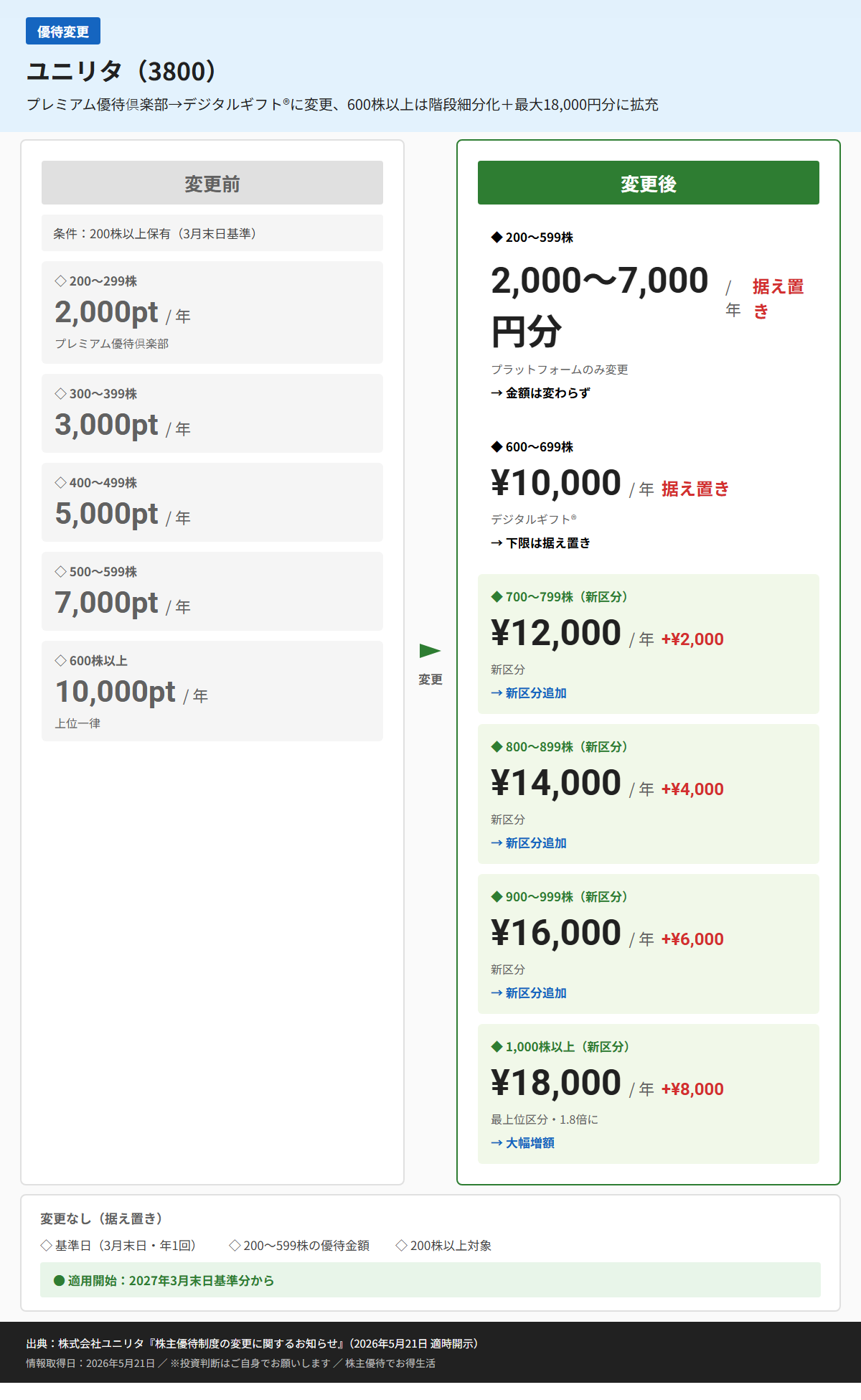
Task: Click the 500〜599株 tier label
Action: click(96, 572)
